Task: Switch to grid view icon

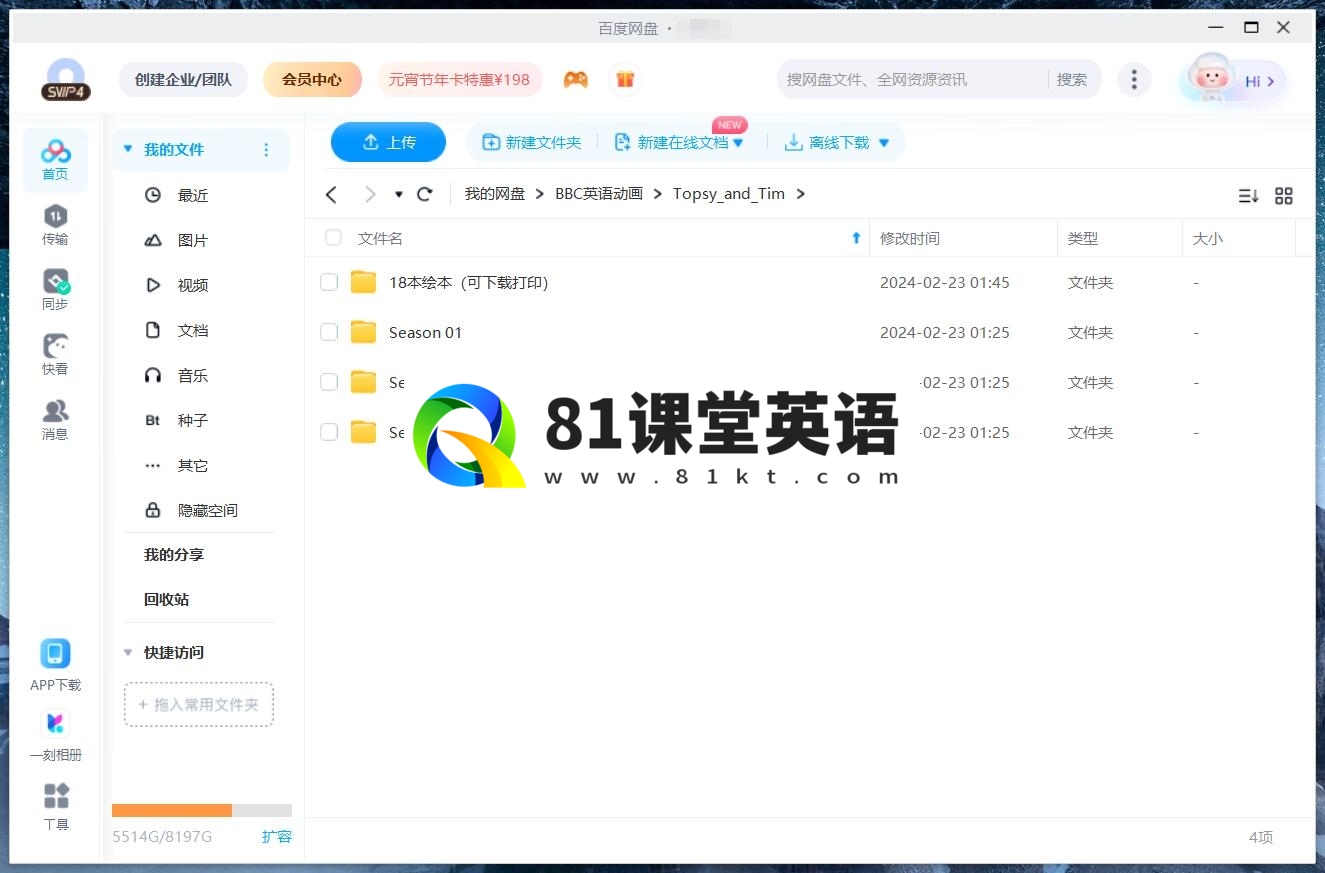Action: click(x=1284, y=196)
